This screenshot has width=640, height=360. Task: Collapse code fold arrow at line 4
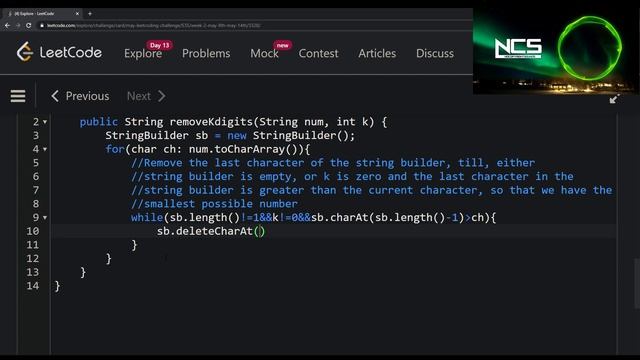(x=45, y=149)
